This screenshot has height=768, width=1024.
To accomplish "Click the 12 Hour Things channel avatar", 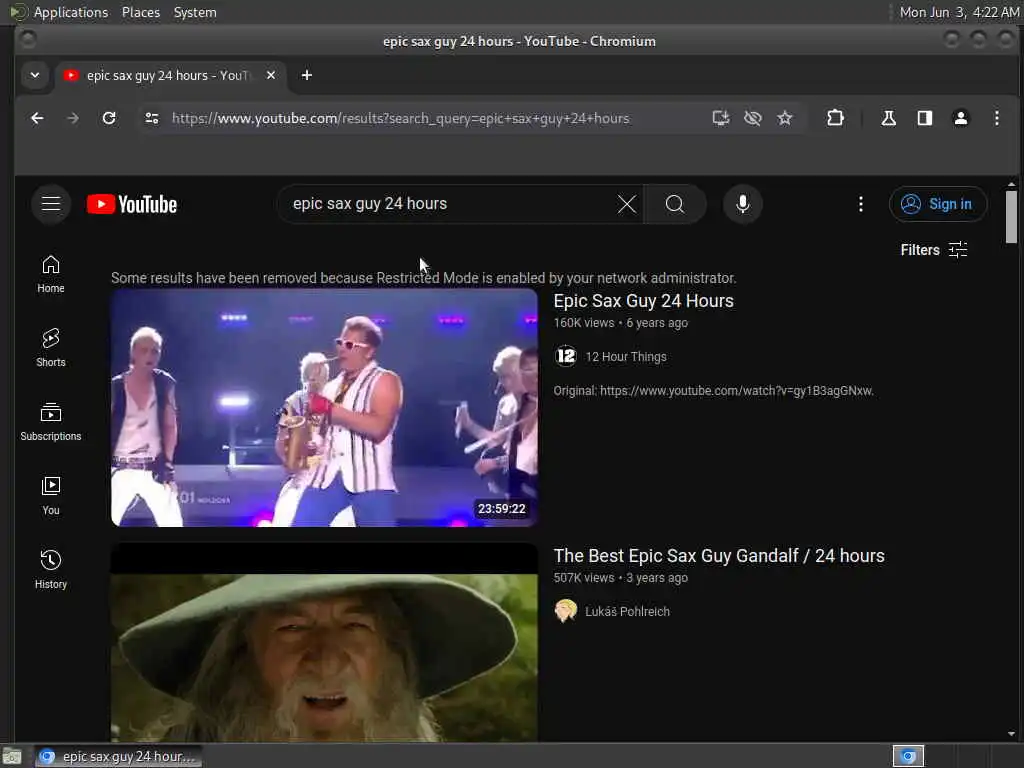I will tap(566, 357).
